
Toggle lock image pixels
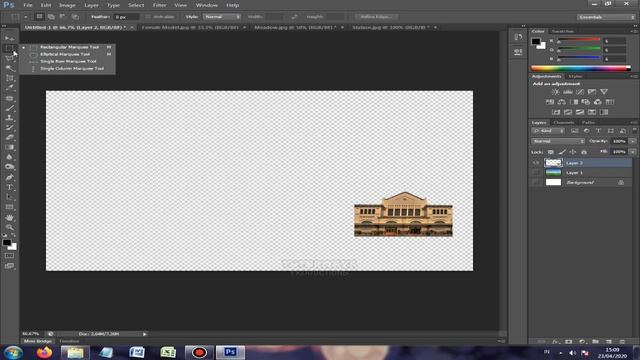coord(562,152)
